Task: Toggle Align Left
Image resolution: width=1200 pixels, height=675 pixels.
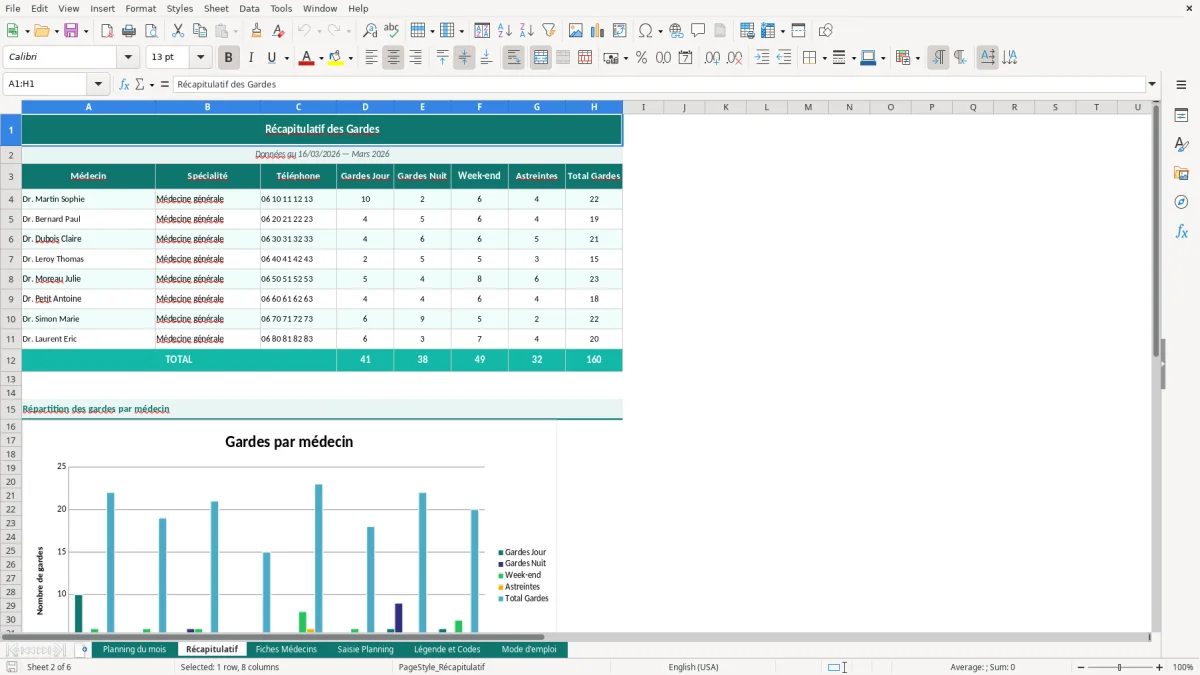Action: tap(371, 58)
